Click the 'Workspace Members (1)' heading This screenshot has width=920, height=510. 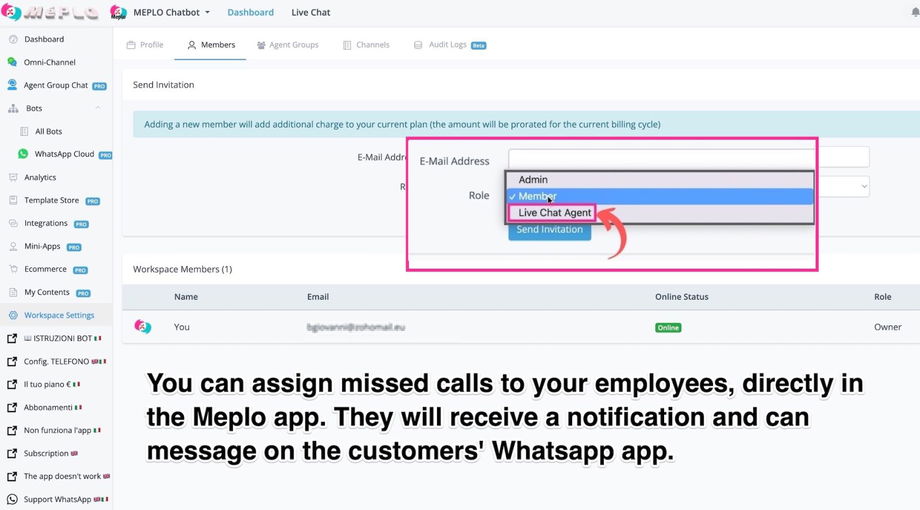182,269
